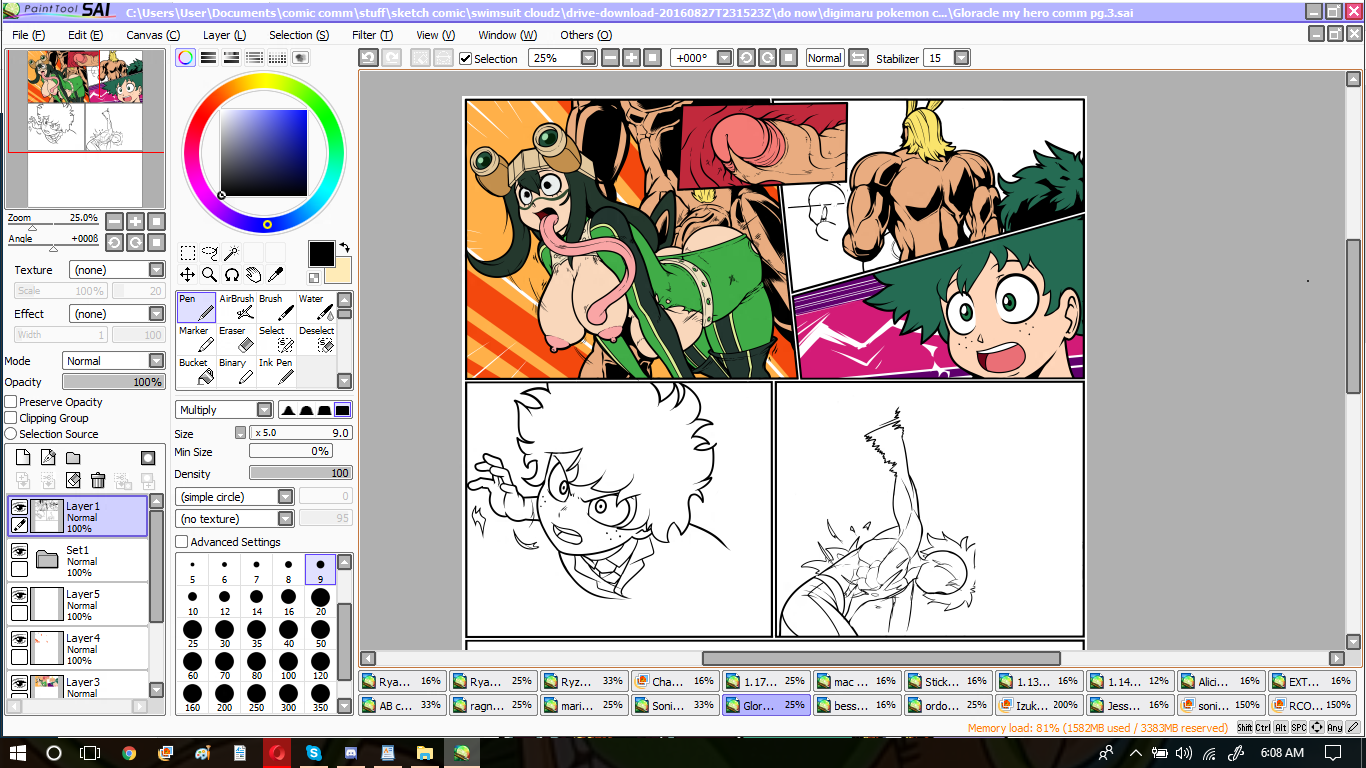Create a new layer set folder
Image resolution: width=1366 pixels, height=768 pixels.
(x=73, y=458)
